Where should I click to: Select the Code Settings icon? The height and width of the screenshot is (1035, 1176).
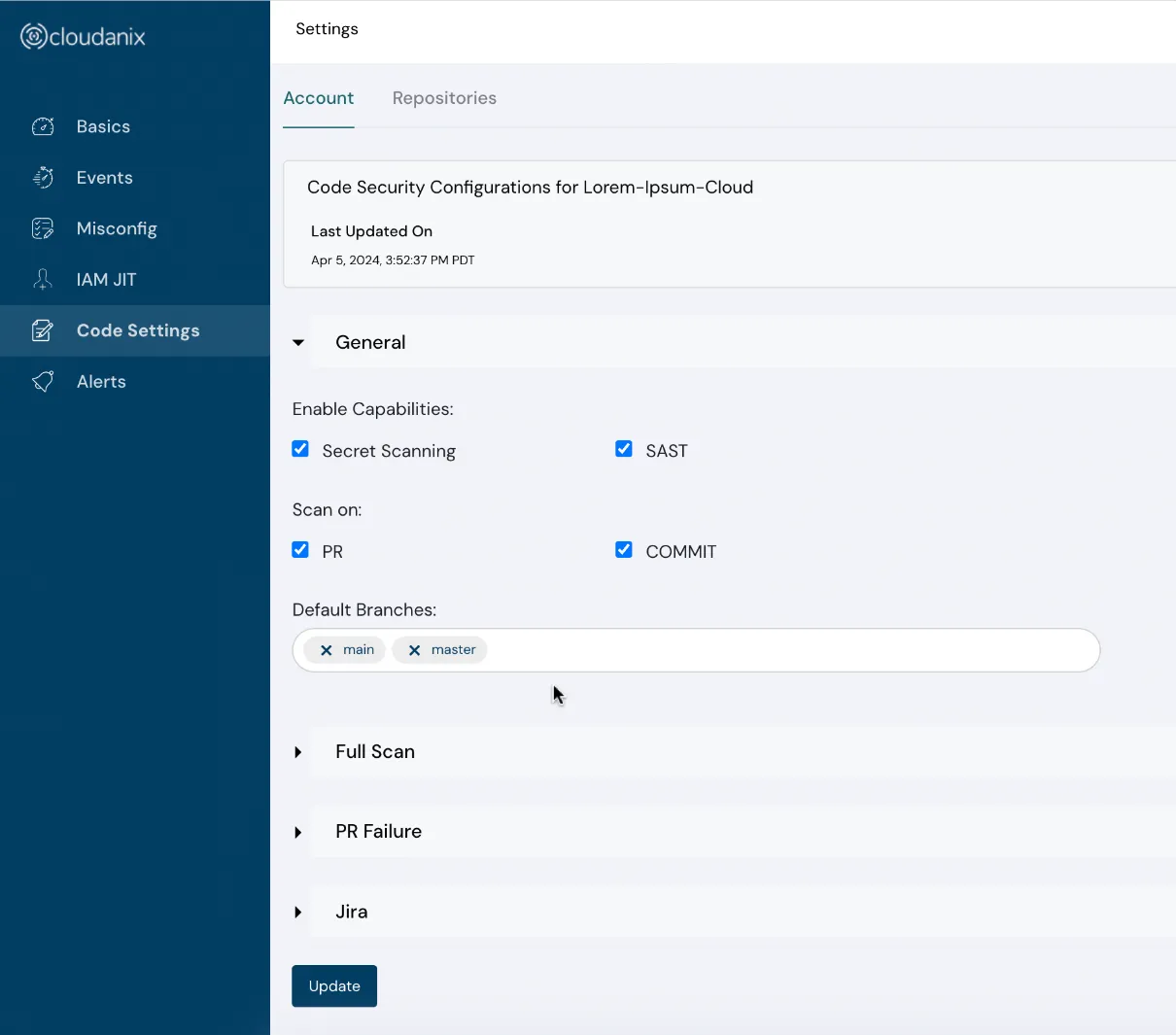click(43, 330)
